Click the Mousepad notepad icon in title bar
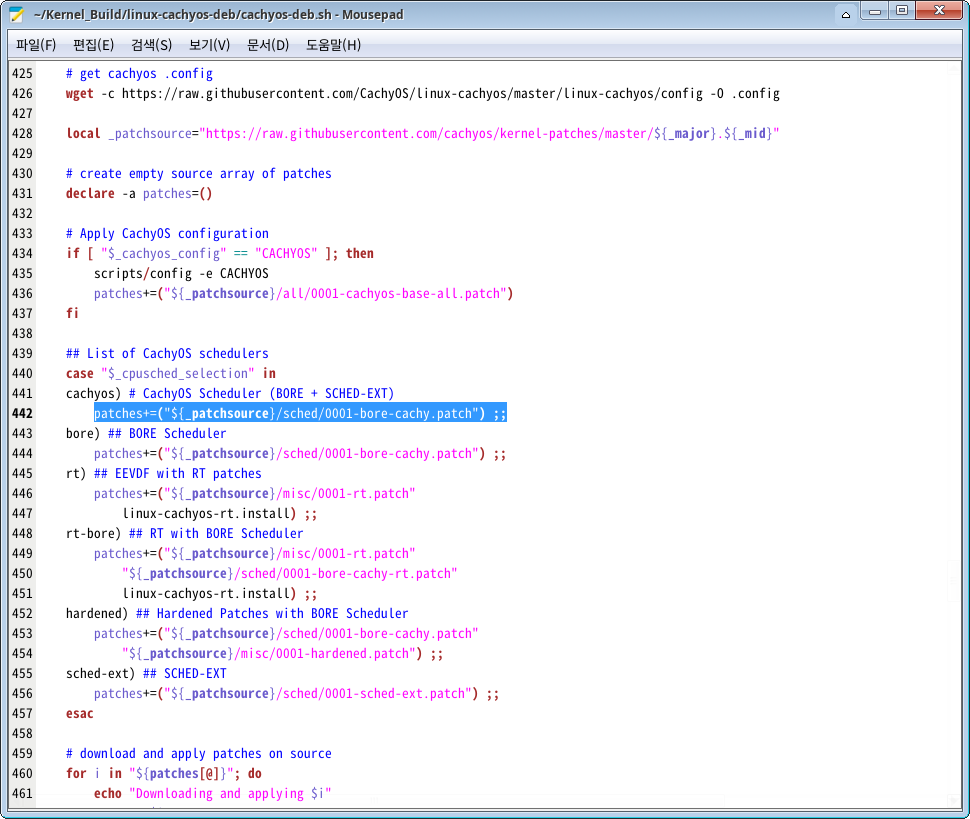 click(x=17, y=14)
